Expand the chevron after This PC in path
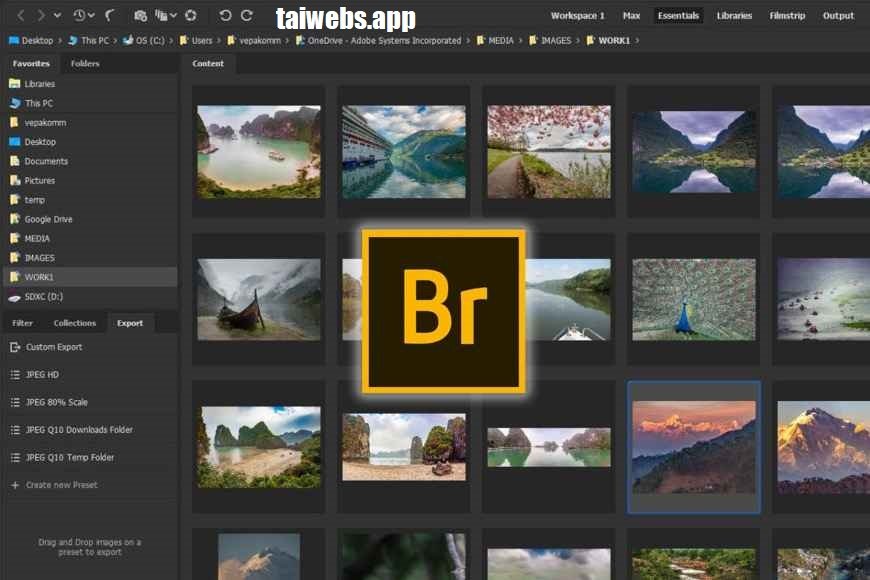Image resolution: width=870 pixels, height=580 pixels. (x=115, y=41)
